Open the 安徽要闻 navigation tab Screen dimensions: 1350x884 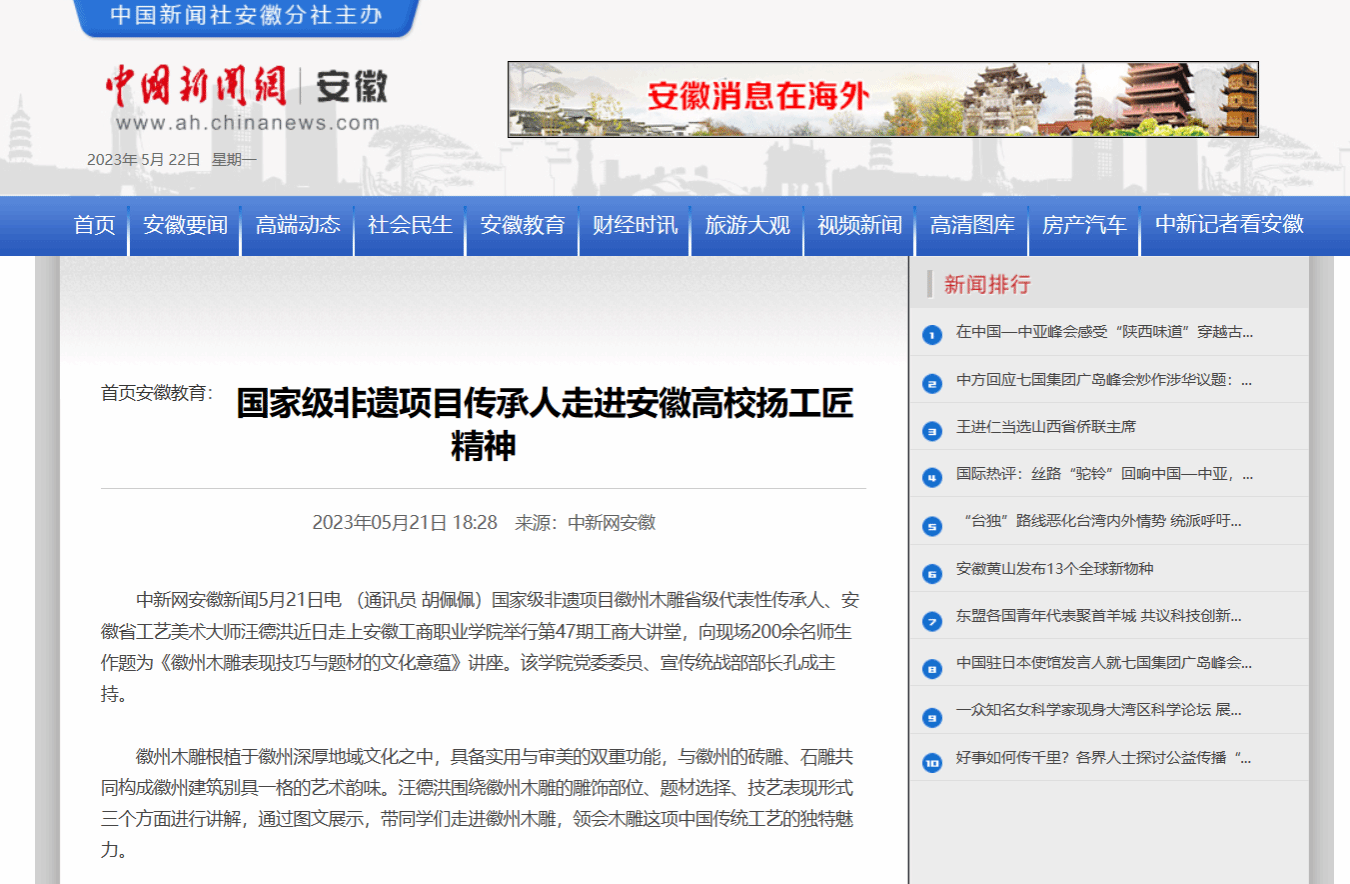185,225
